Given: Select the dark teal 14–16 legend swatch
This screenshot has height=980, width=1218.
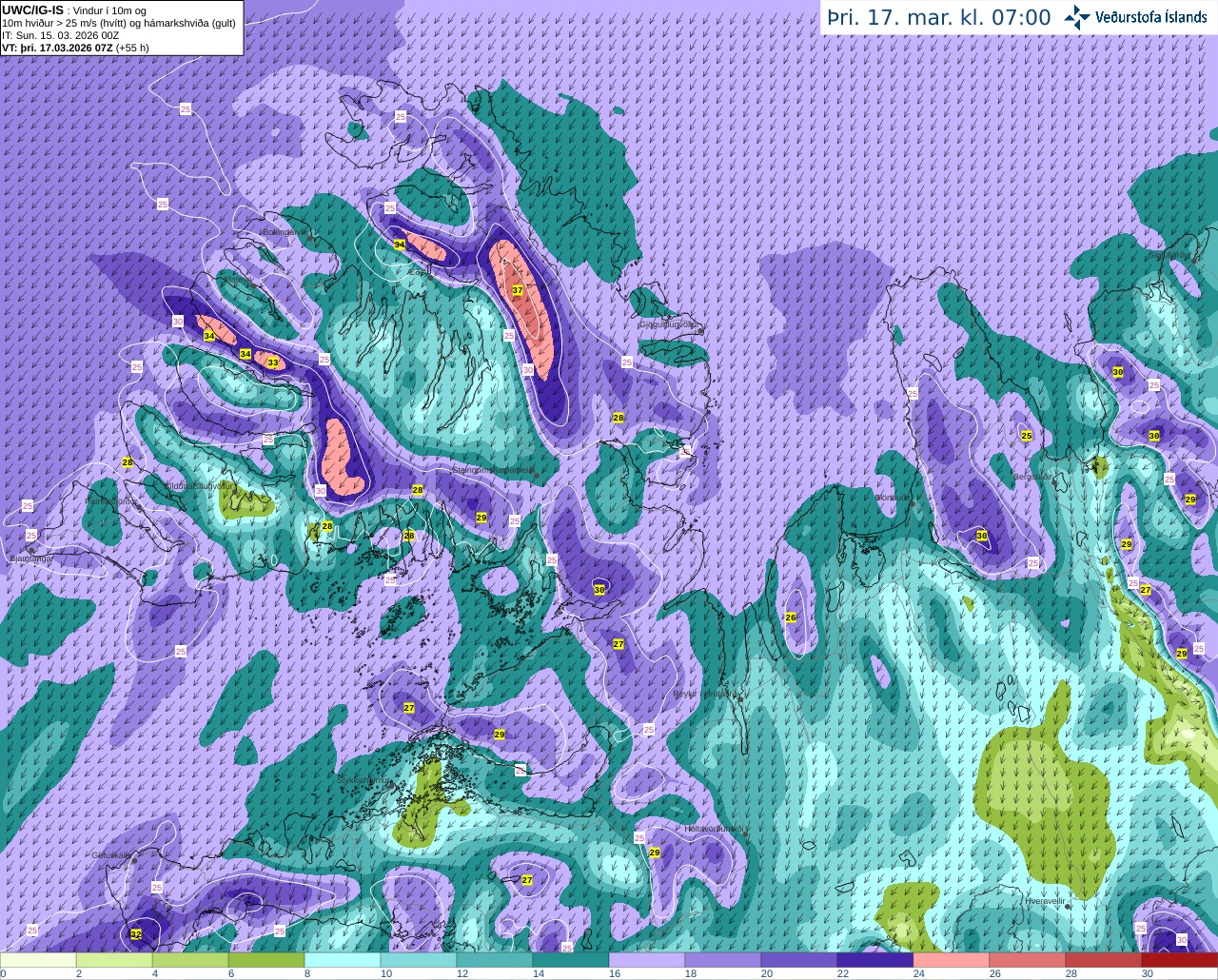Looking at the screenshot, I should tap(571, 960).
